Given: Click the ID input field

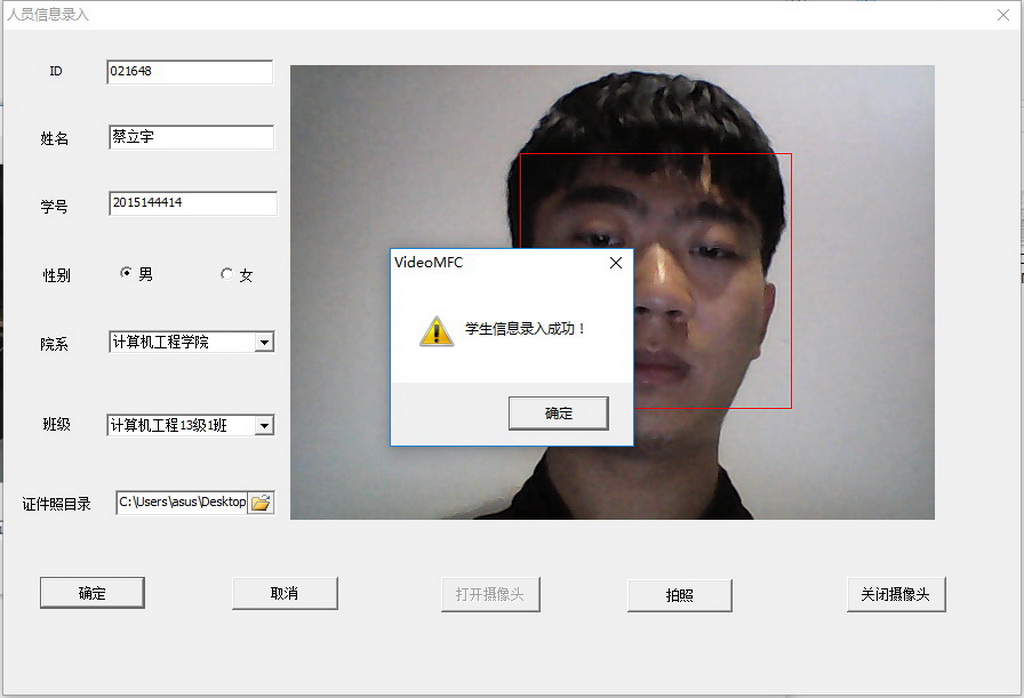Looking at the screenshot, I should coord(189,72).
